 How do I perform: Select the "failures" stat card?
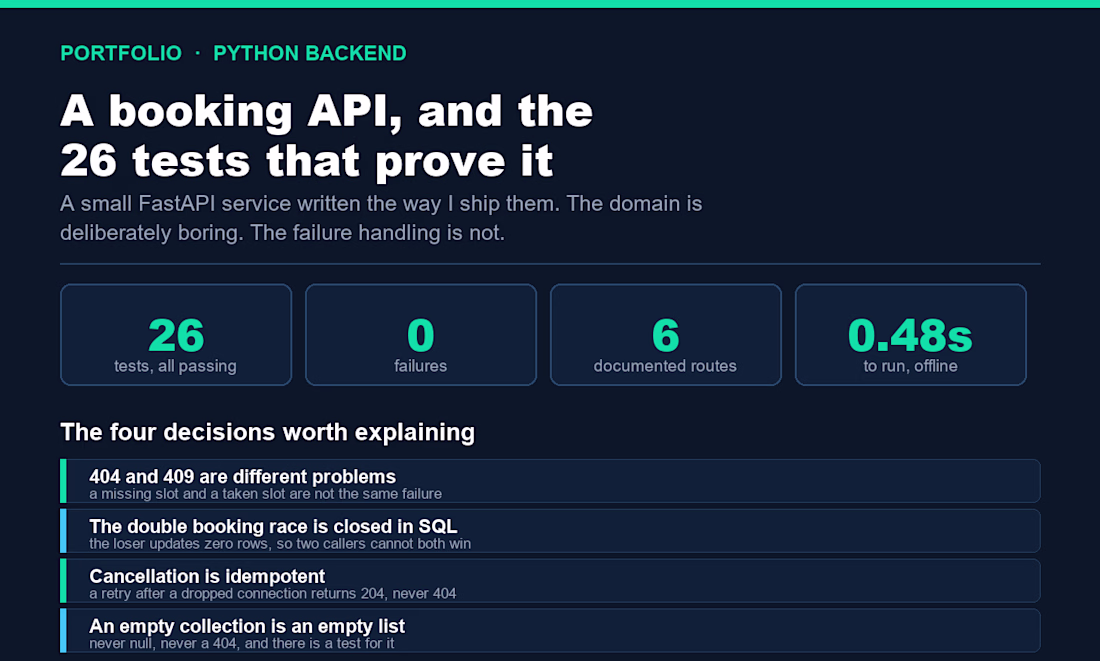click(x=421, y=335)
